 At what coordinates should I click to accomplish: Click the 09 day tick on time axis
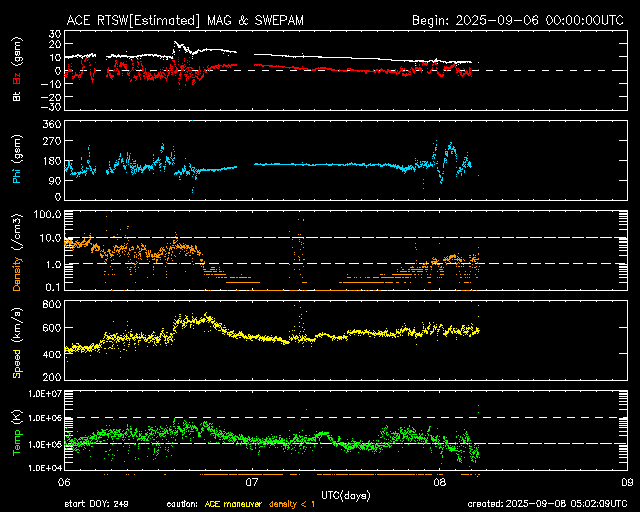coord(626,482)
